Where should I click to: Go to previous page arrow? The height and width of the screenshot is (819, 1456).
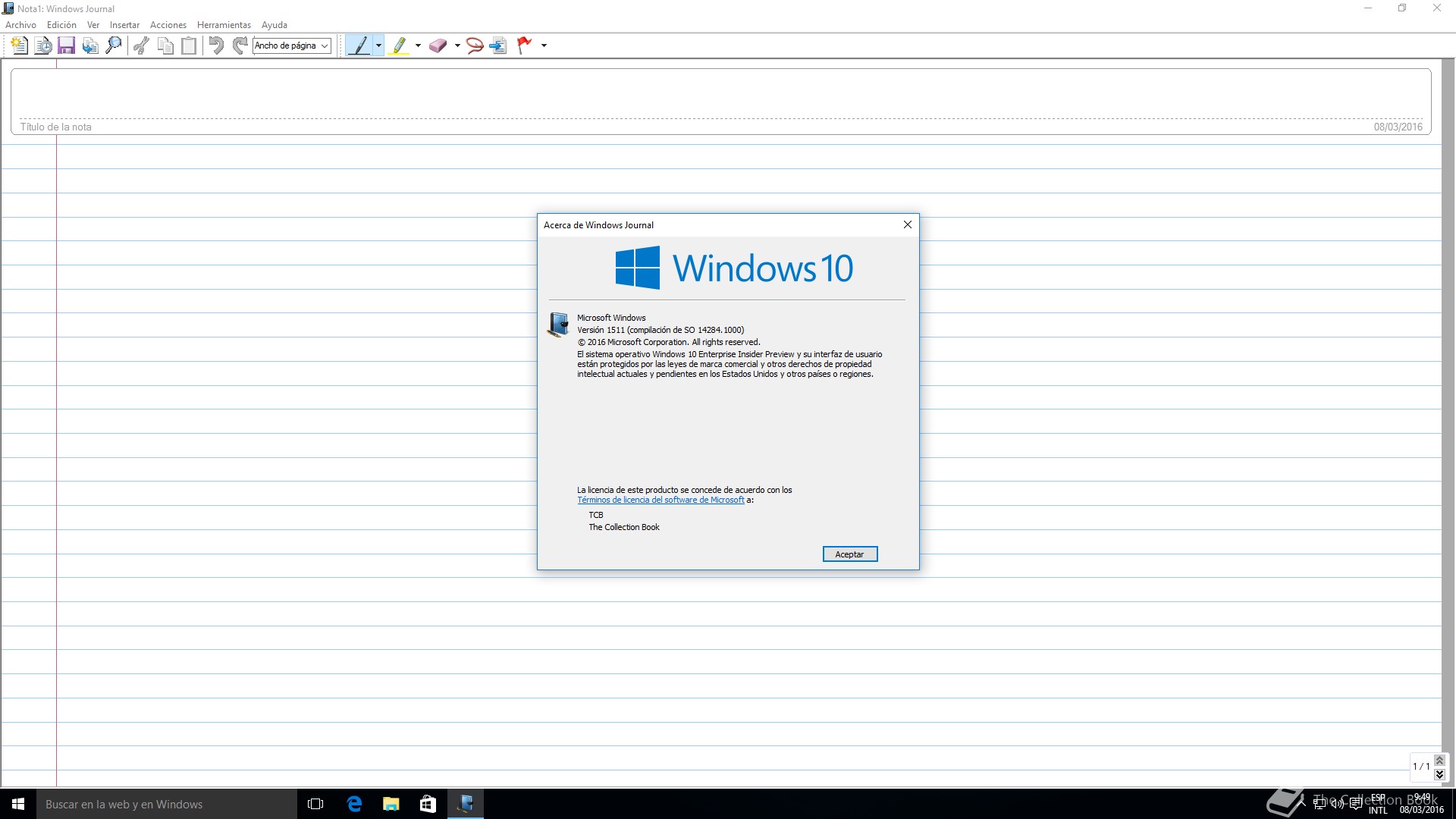[x=1439, y=761]
